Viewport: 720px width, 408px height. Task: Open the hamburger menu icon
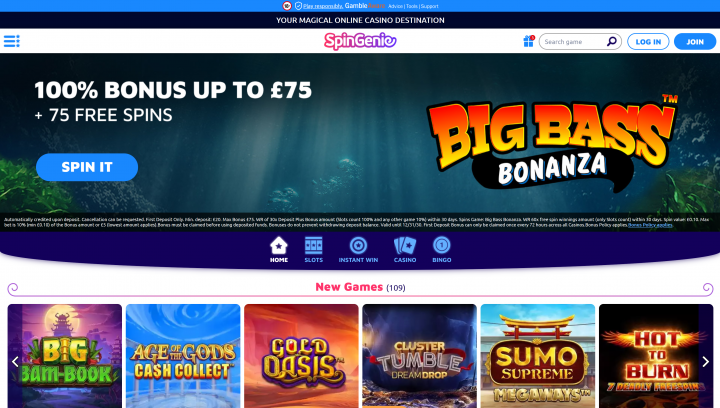11,41
